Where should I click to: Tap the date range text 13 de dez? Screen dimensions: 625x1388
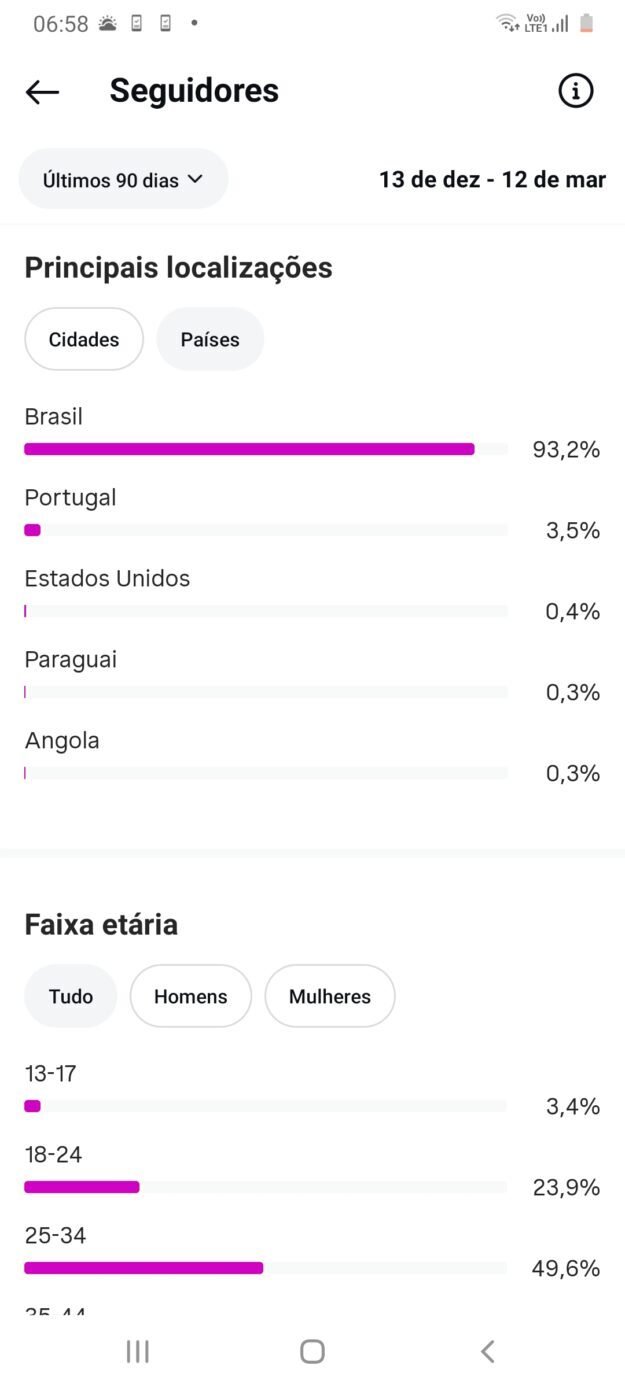492,180
